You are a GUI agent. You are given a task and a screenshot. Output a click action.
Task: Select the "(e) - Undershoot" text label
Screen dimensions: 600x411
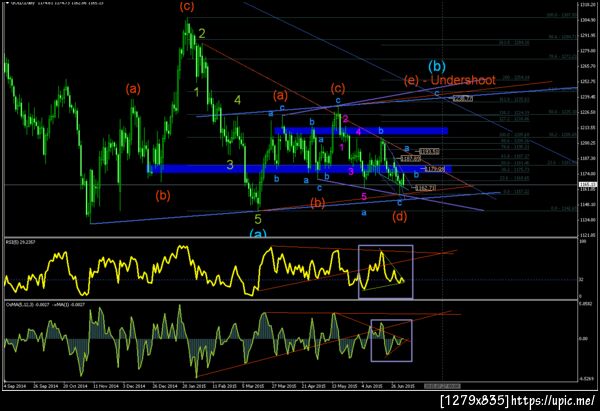tap(450, 80)
